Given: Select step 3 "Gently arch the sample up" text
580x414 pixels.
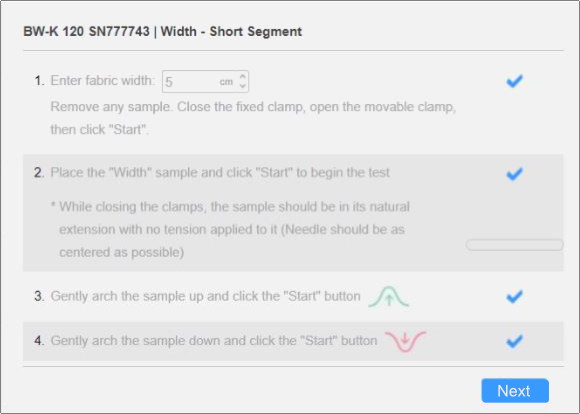Looking at the screenshot, I should (205, 296).
